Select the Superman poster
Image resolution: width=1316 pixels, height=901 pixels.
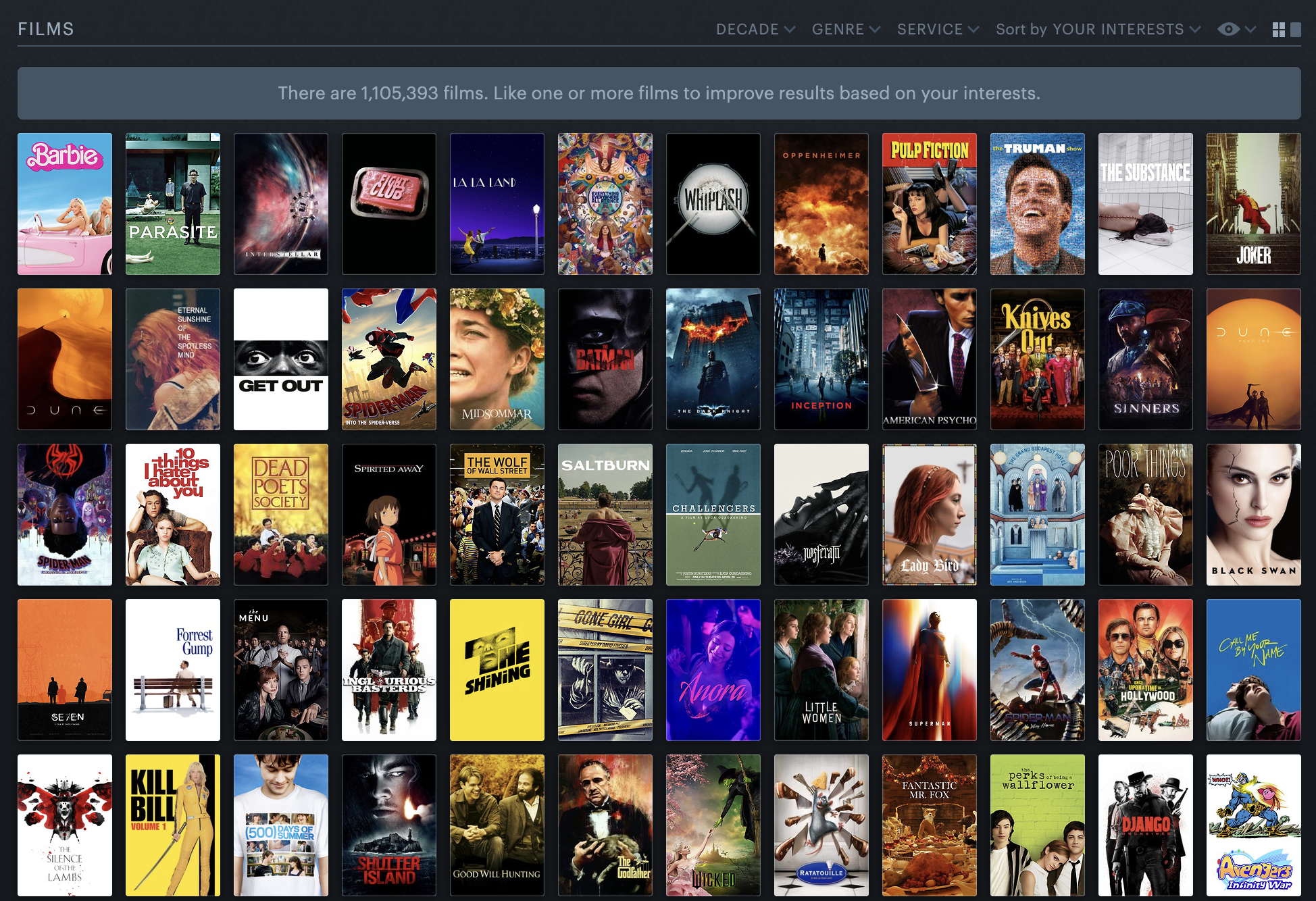click(930, 670)
